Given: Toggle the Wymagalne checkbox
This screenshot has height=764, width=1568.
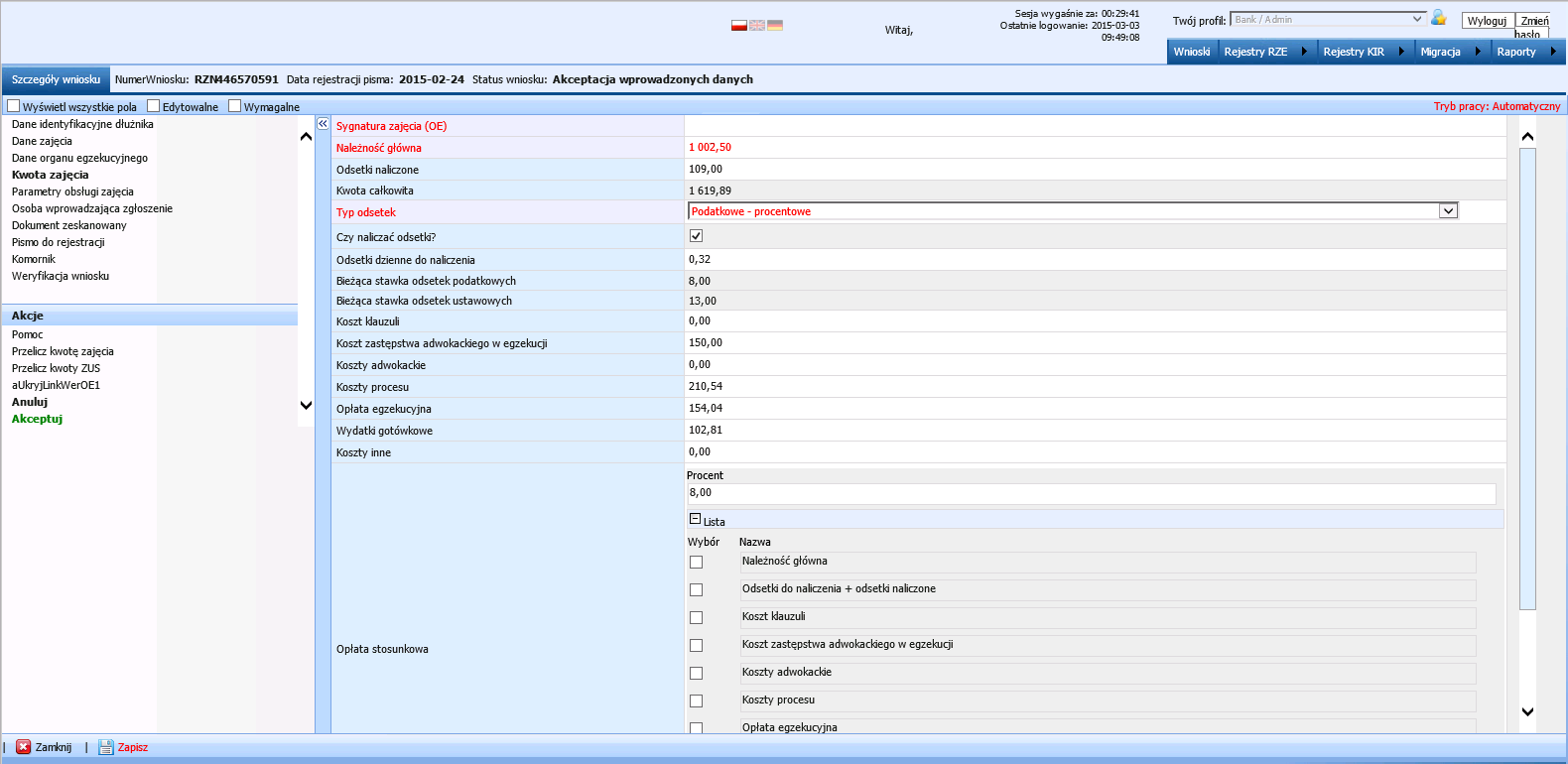Looking at the screenshot, I should (235, 105).
